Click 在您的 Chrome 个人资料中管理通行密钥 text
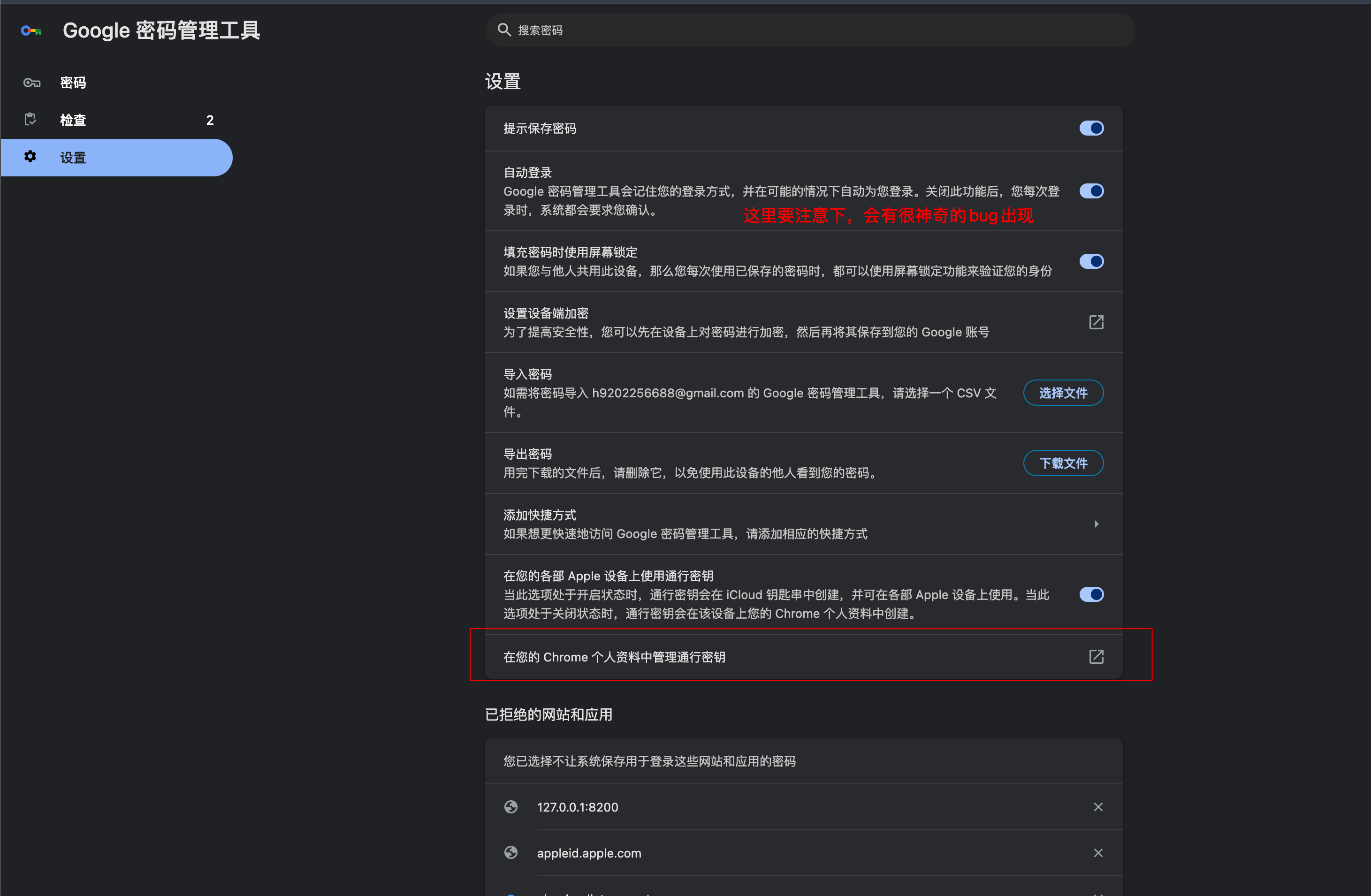 tap(614, 657)
